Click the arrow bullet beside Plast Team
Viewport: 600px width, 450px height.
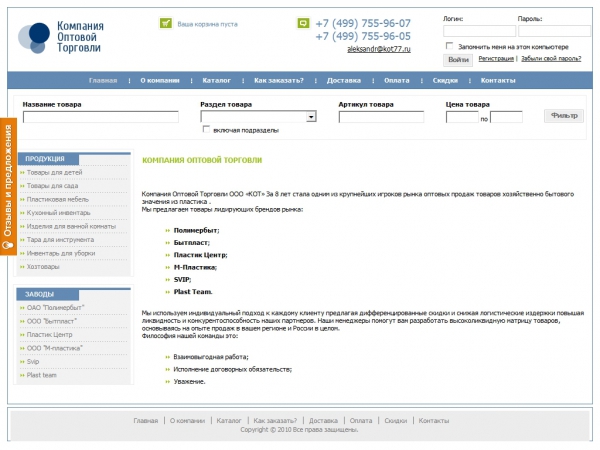(167, 291)
